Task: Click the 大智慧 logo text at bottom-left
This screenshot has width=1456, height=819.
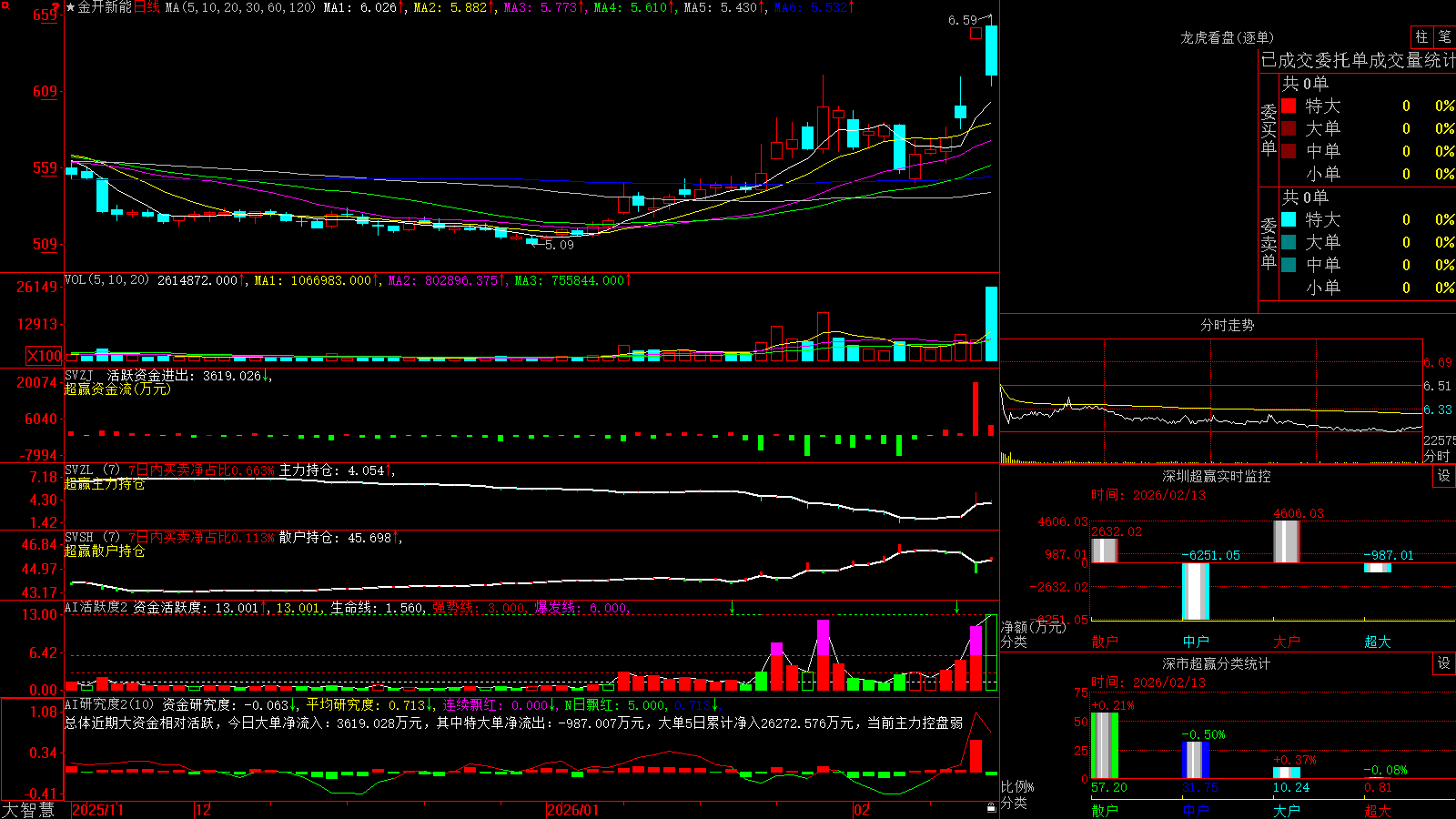Action: [x=28, y=809]
